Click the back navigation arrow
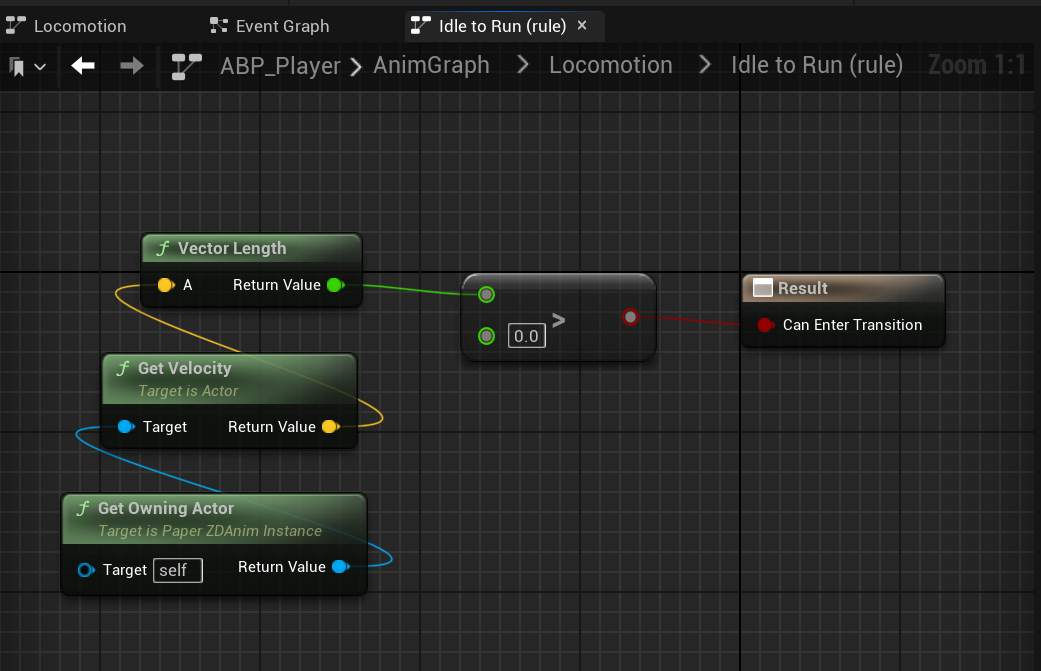This screenshot has height=671, width=1041. [83, 66]
